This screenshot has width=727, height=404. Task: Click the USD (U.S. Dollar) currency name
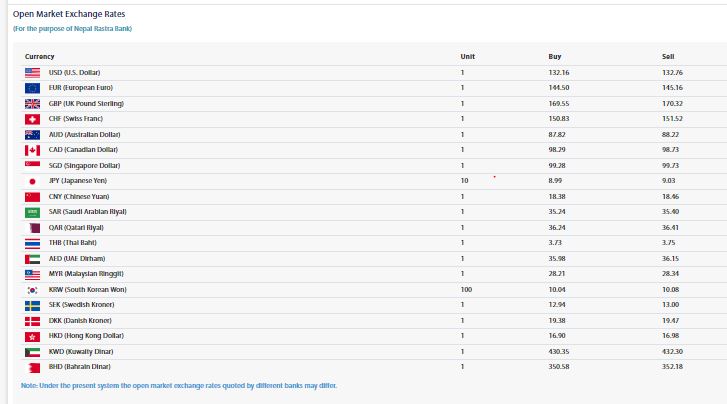click(x=74, y=73)
